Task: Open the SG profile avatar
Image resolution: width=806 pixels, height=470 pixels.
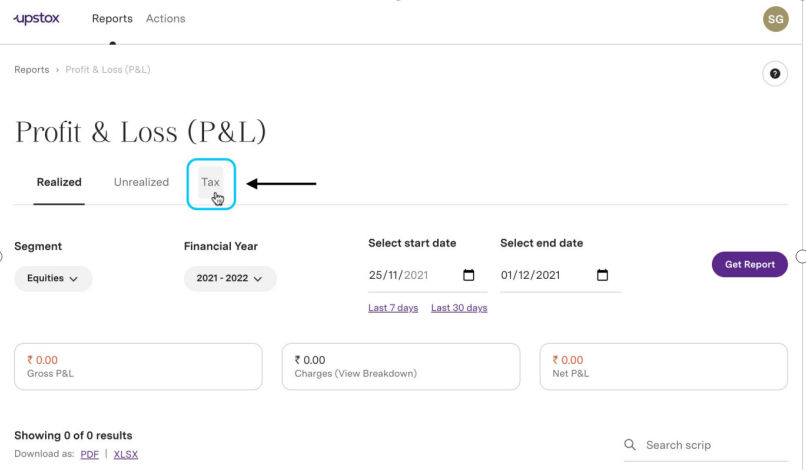Action: point(775,19)
